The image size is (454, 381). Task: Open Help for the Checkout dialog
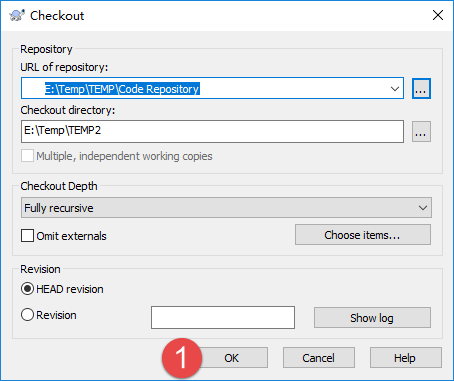pos(406,358)
